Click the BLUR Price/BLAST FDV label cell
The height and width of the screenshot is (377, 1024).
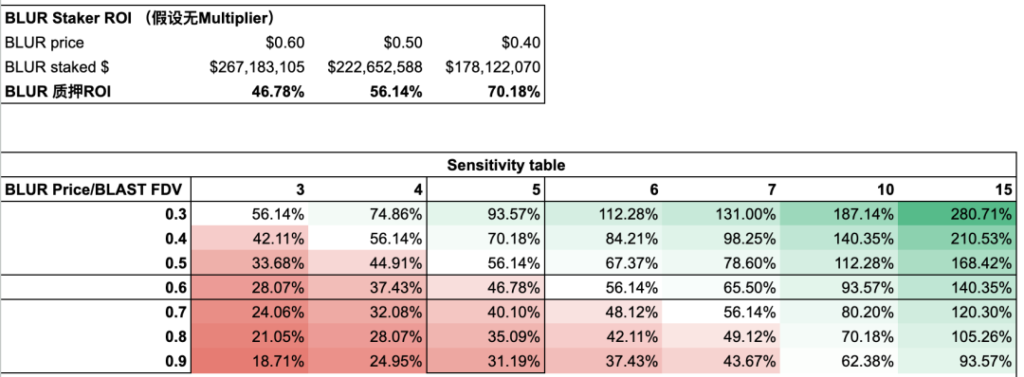pyautogui.click(x=96, y=190)
